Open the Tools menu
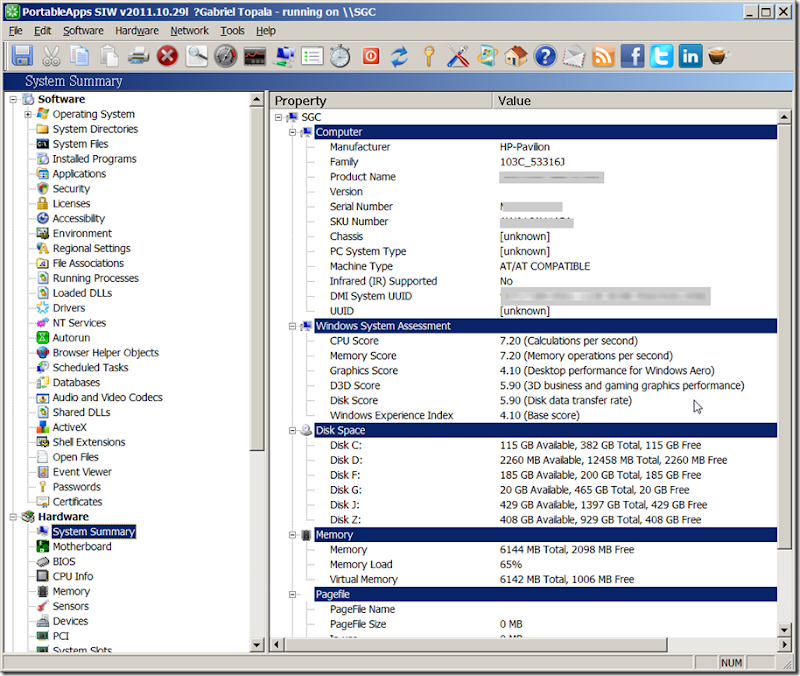Screen dimensions: 800x676 tap(232, 31)
